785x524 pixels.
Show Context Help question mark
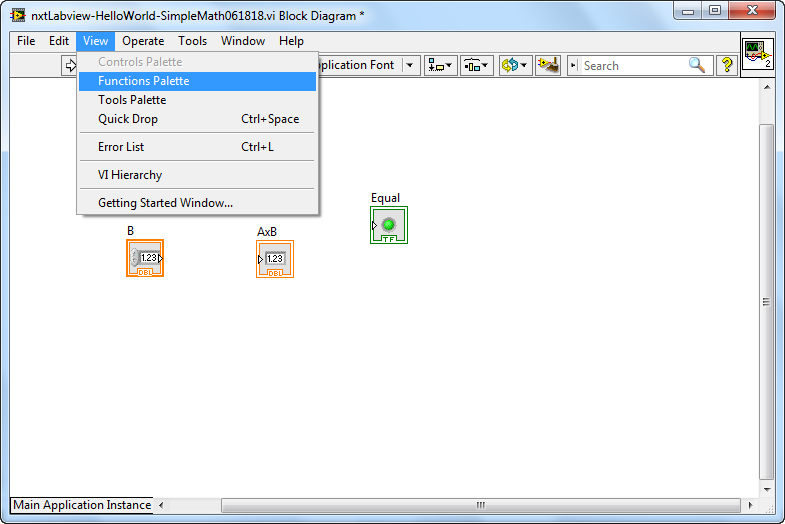tap(727, 66)
